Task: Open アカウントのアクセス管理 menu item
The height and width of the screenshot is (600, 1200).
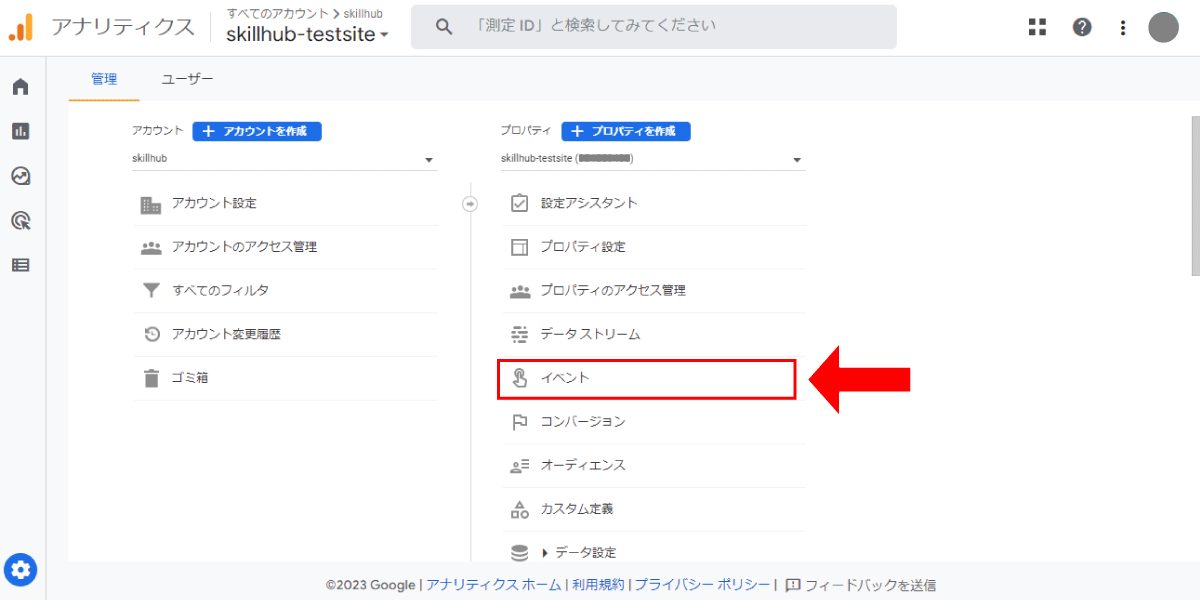Action: (286, 247)
